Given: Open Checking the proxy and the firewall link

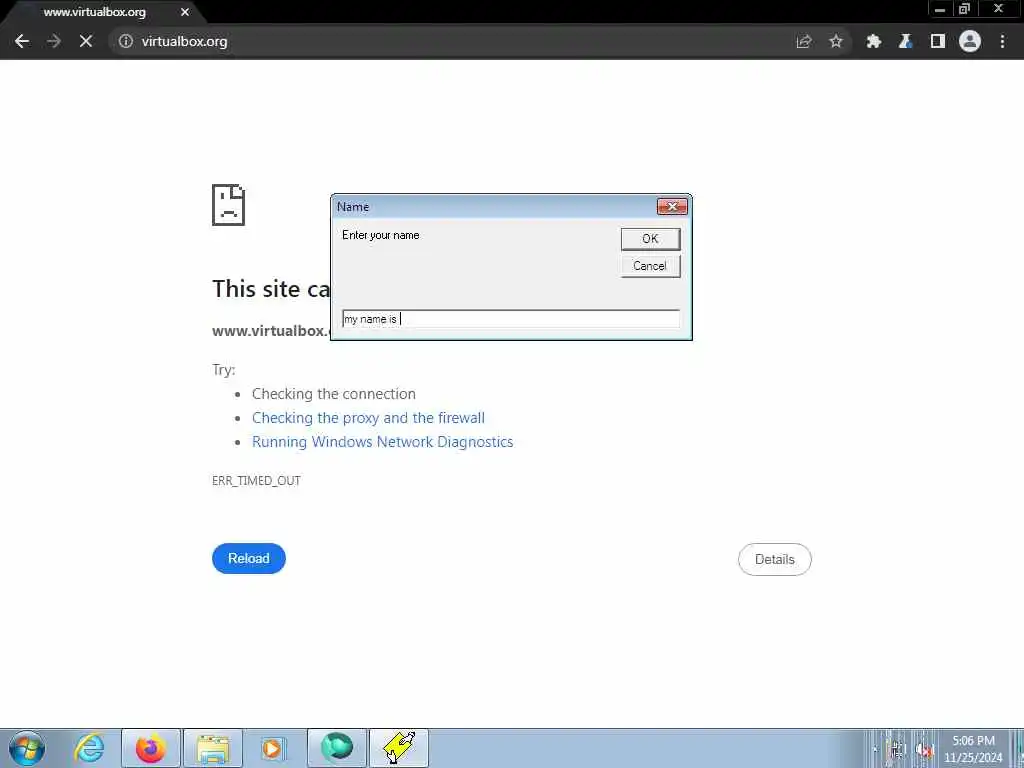Looking at the screenshot, I should [x=368, y=418].
